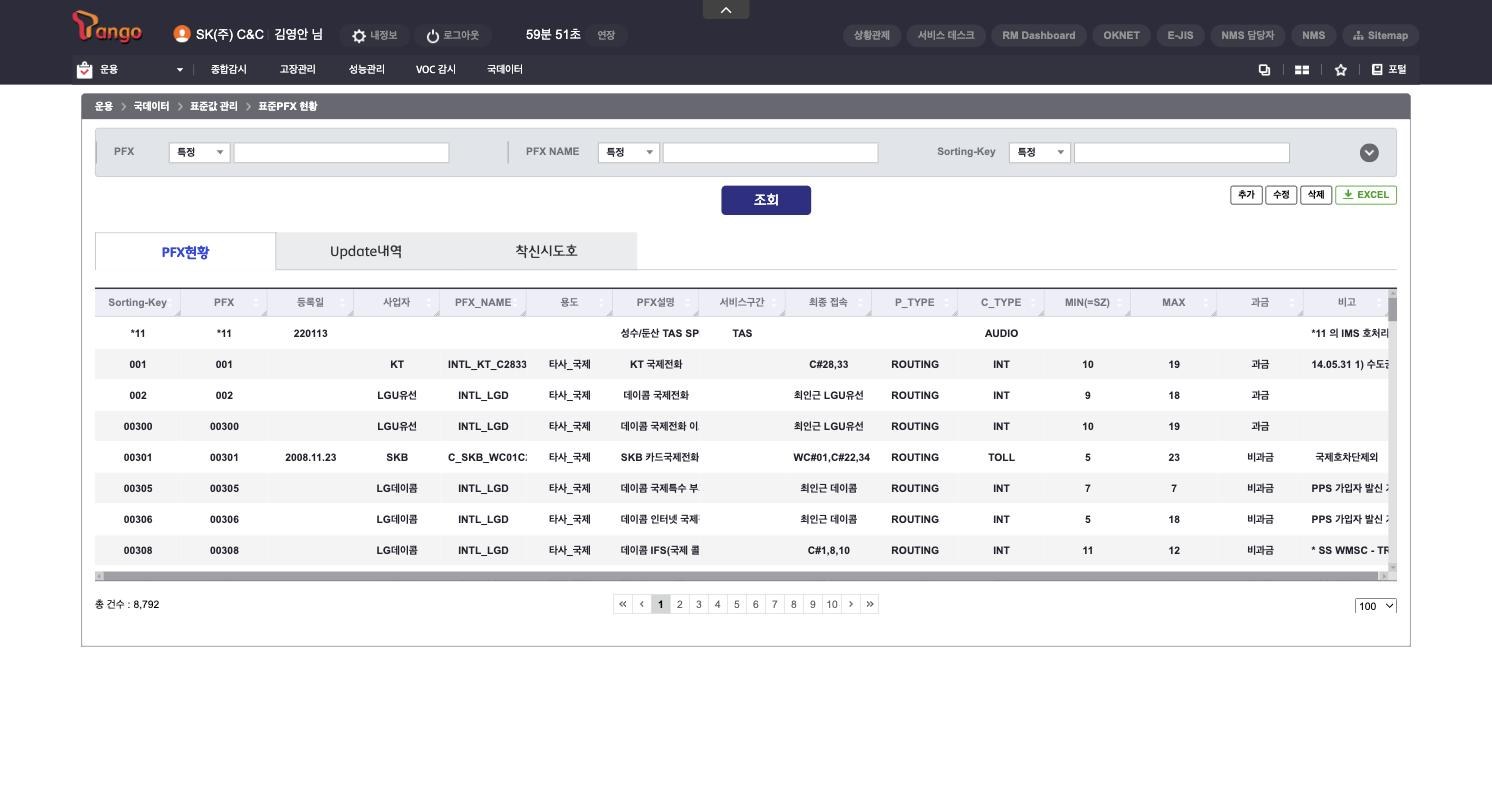The image size is (1492, 812).
Task: Open the PFX condition dropdown
Action: (x=200, y=153)
